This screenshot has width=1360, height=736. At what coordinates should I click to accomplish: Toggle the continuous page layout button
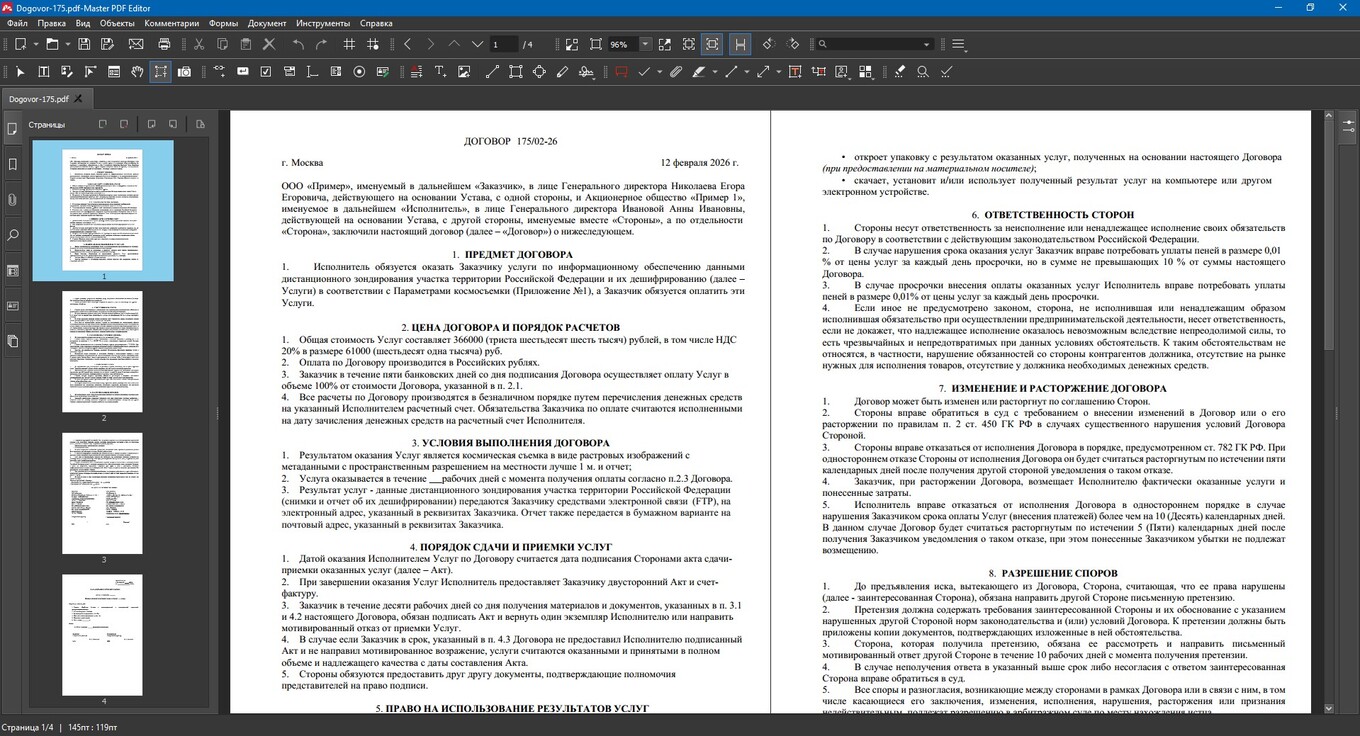(x=740, y=44)
